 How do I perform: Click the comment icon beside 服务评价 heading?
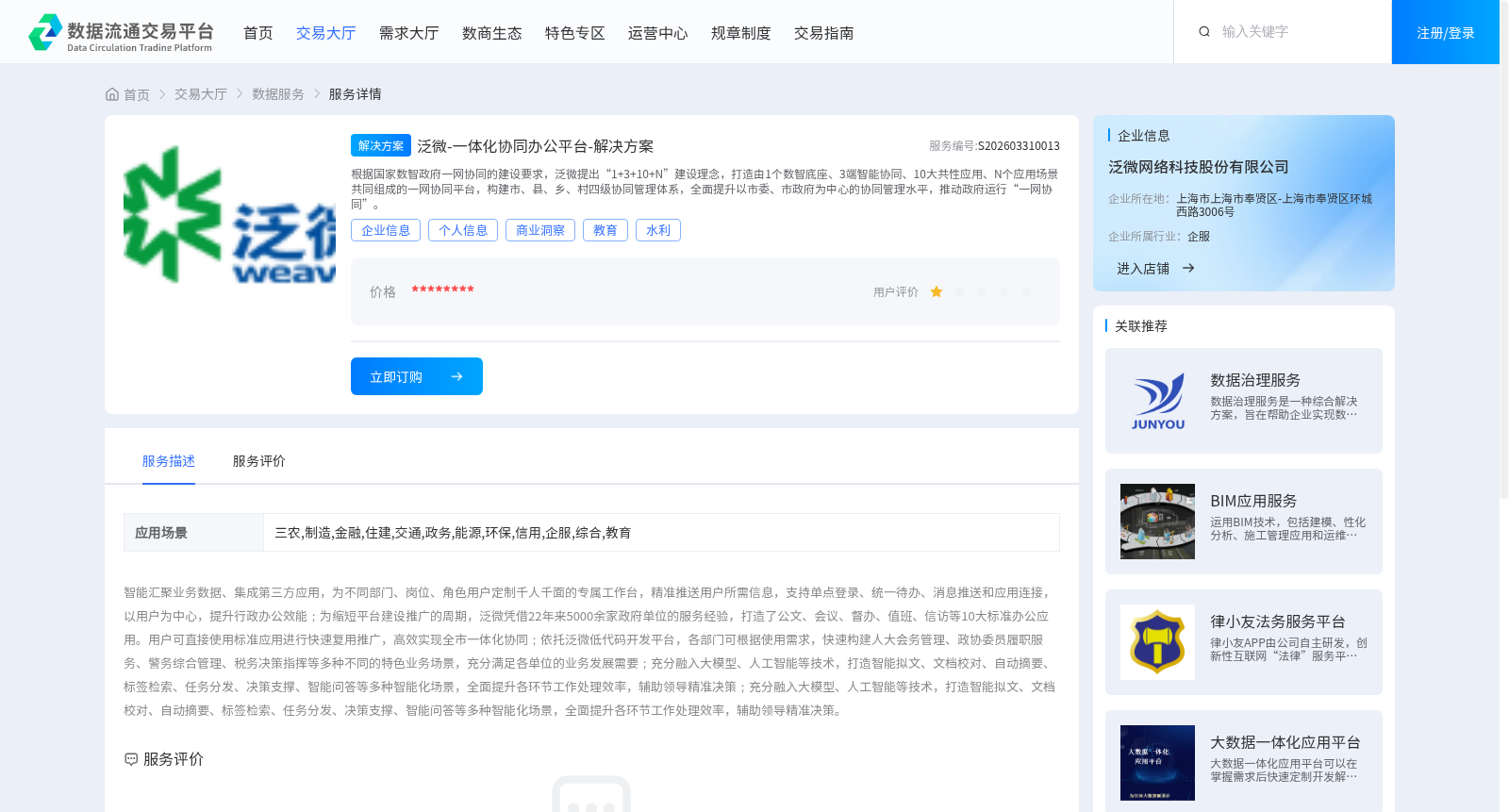tap(131, 759)
